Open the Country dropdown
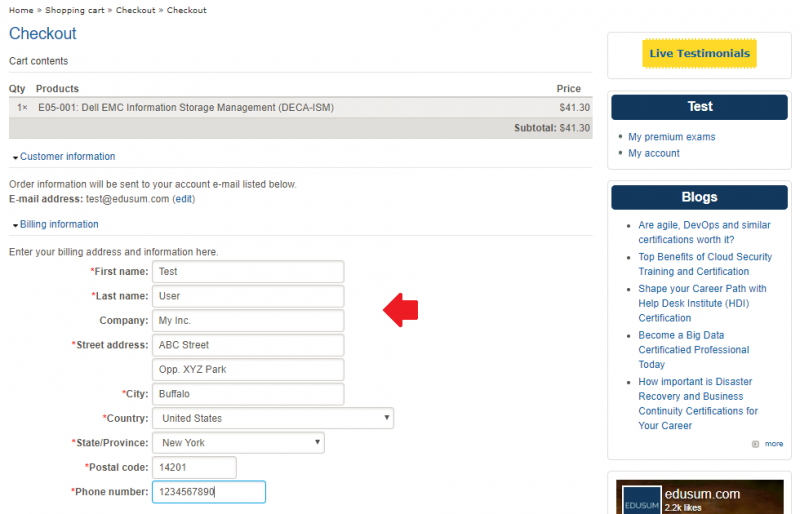Screen dimensions: 800x514 click(x=272, y=418)
